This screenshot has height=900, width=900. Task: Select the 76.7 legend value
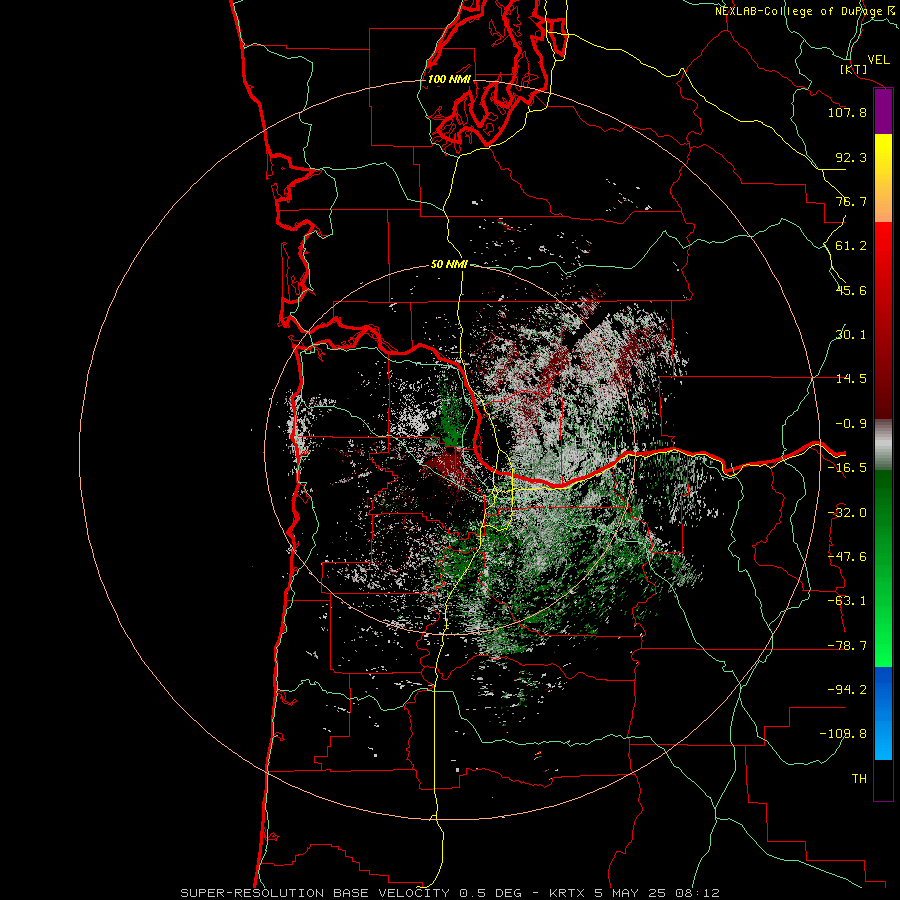(851, 201)
